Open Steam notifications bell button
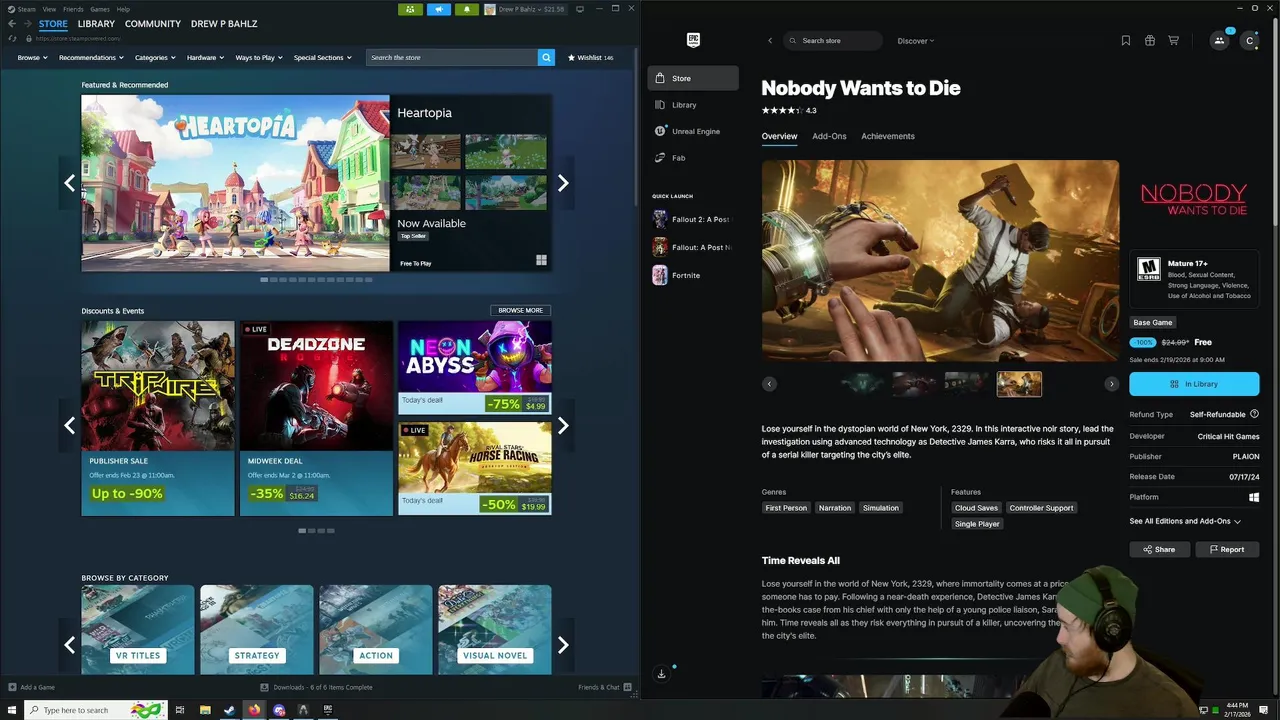This screenshot has width=1280, height=720. tap(466, 9)
